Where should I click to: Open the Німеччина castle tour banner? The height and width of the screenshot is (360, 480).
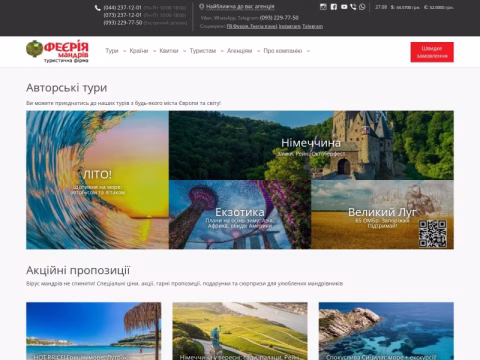click(x=311, y=145)
